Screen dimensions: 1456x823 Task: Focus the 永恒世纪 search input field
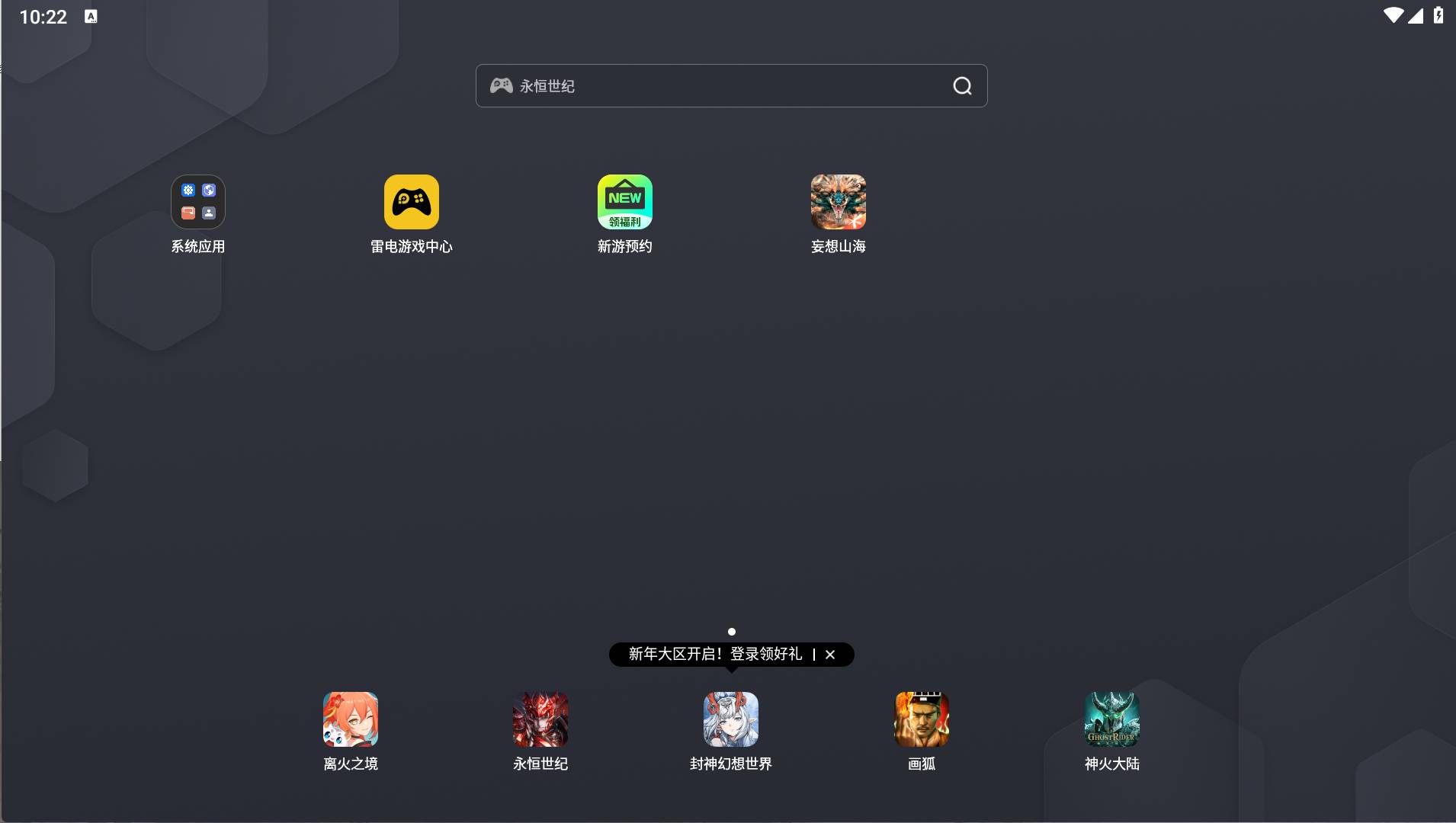724,86
